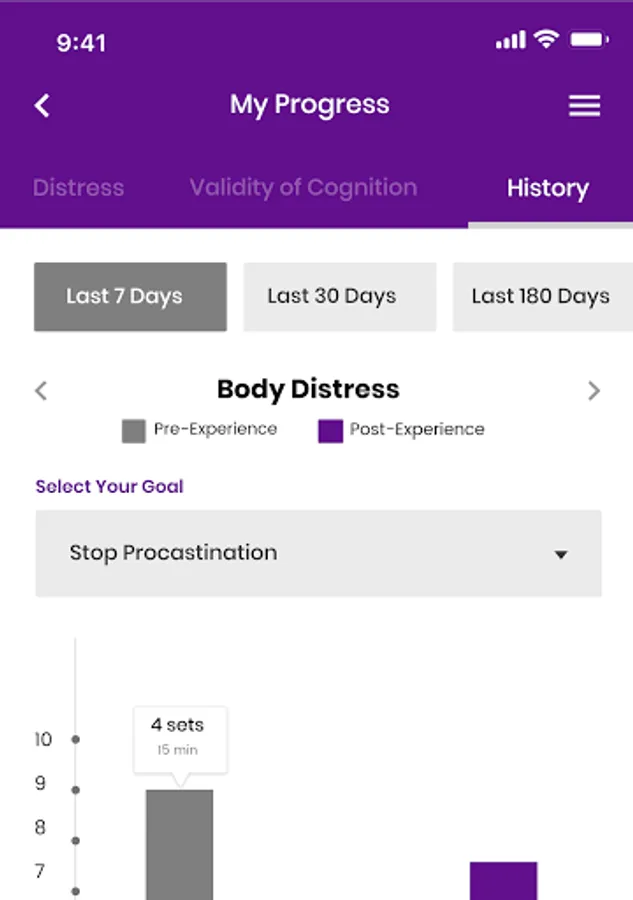Viewport: 633px width, 900px height.
Task: Click the purple Post-Experience legend swatch
Action: coord(330,431)
